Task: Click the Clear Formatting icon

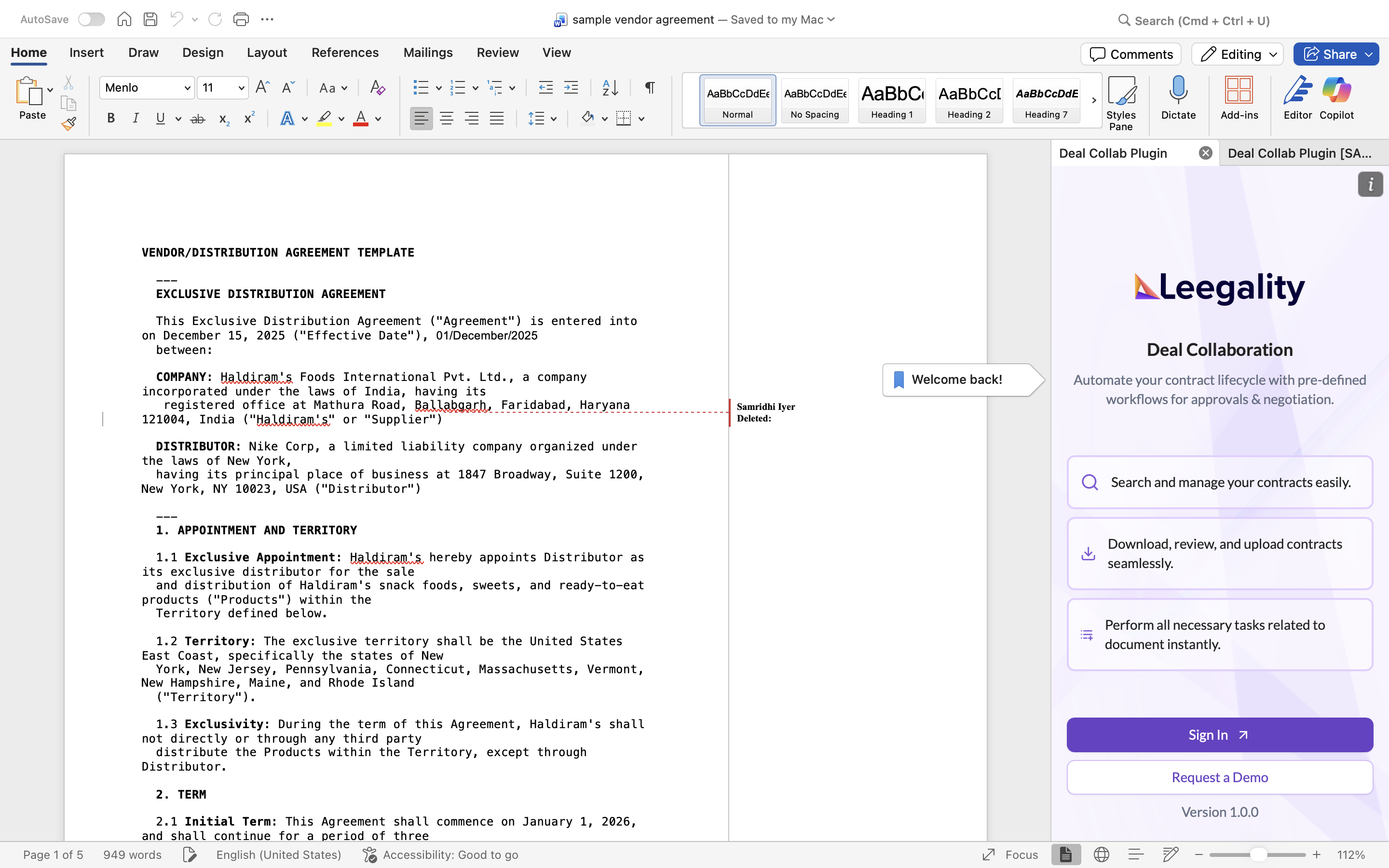Action: [377, 88]
